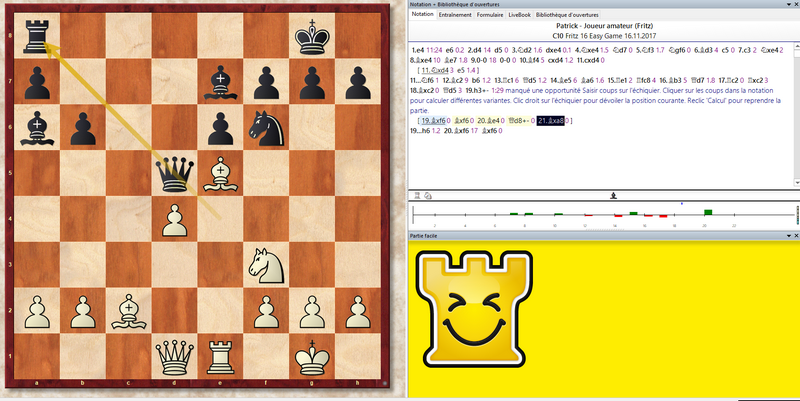Click empty destination square e4
Screen dimensions: 800x401
pos(220,219)
